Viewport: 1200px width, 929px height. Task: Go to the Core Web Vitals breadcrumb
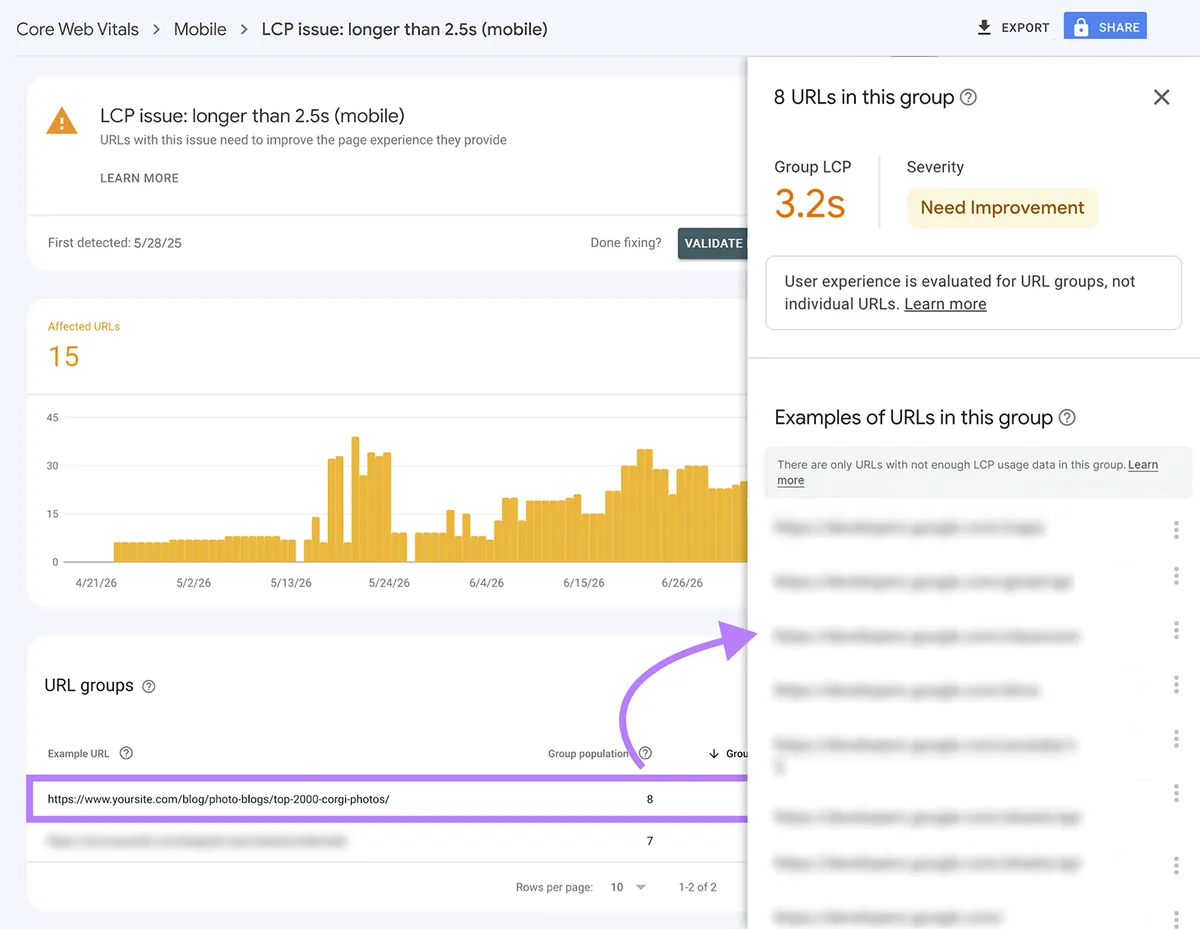[79, 29]
